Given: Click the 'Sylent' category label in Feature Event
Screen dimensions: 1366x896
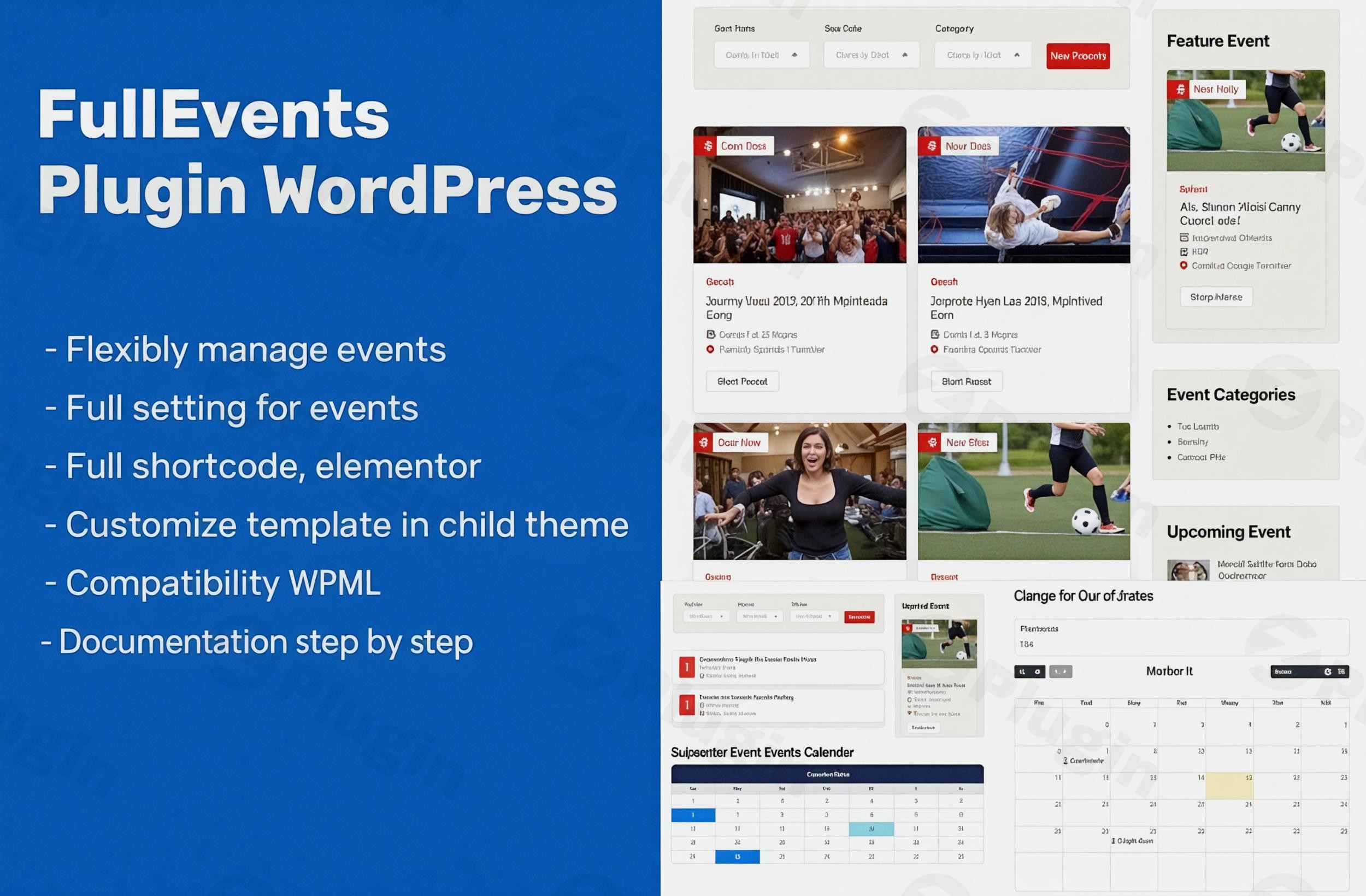Looking at the screenshot, I should [1193, 190].
